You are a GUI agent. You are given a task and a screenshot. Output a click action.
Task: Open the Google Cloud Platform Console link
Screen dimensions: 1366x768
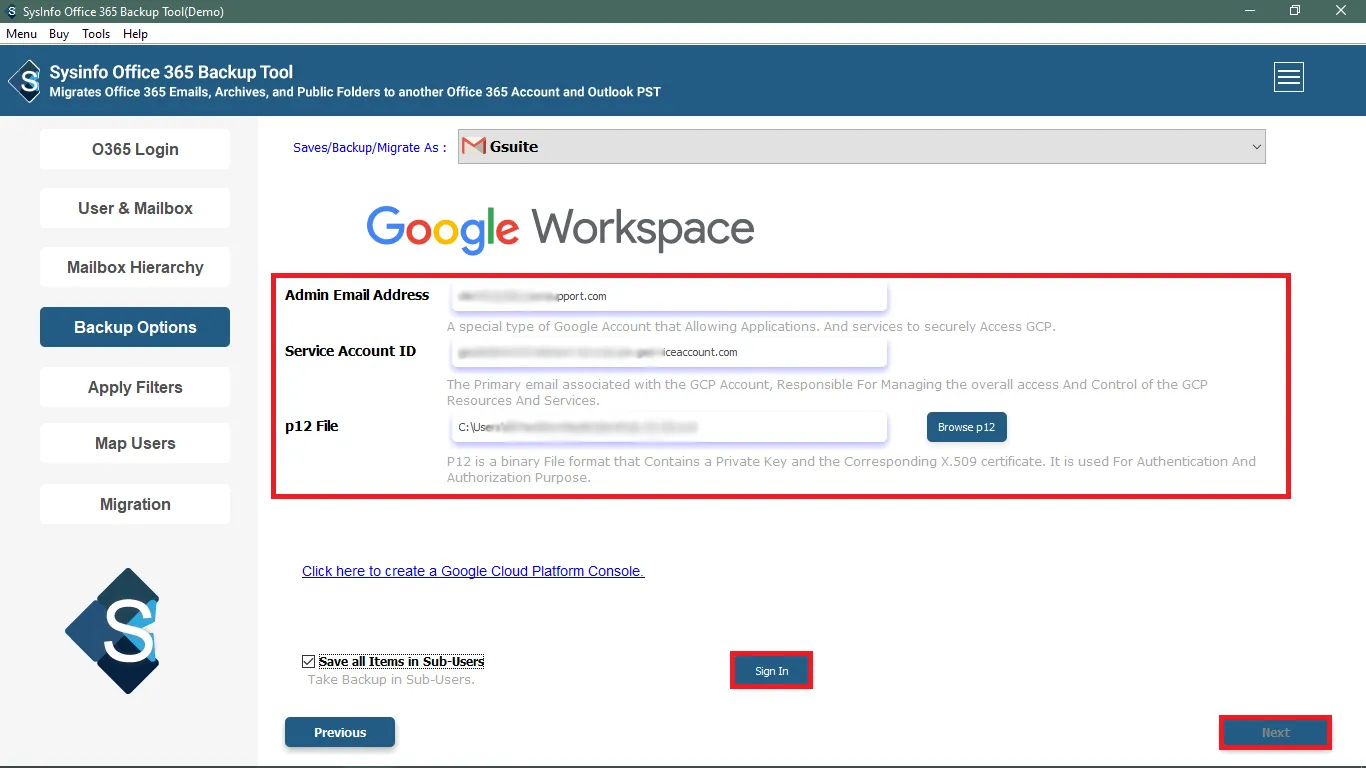tap(473, 571)
